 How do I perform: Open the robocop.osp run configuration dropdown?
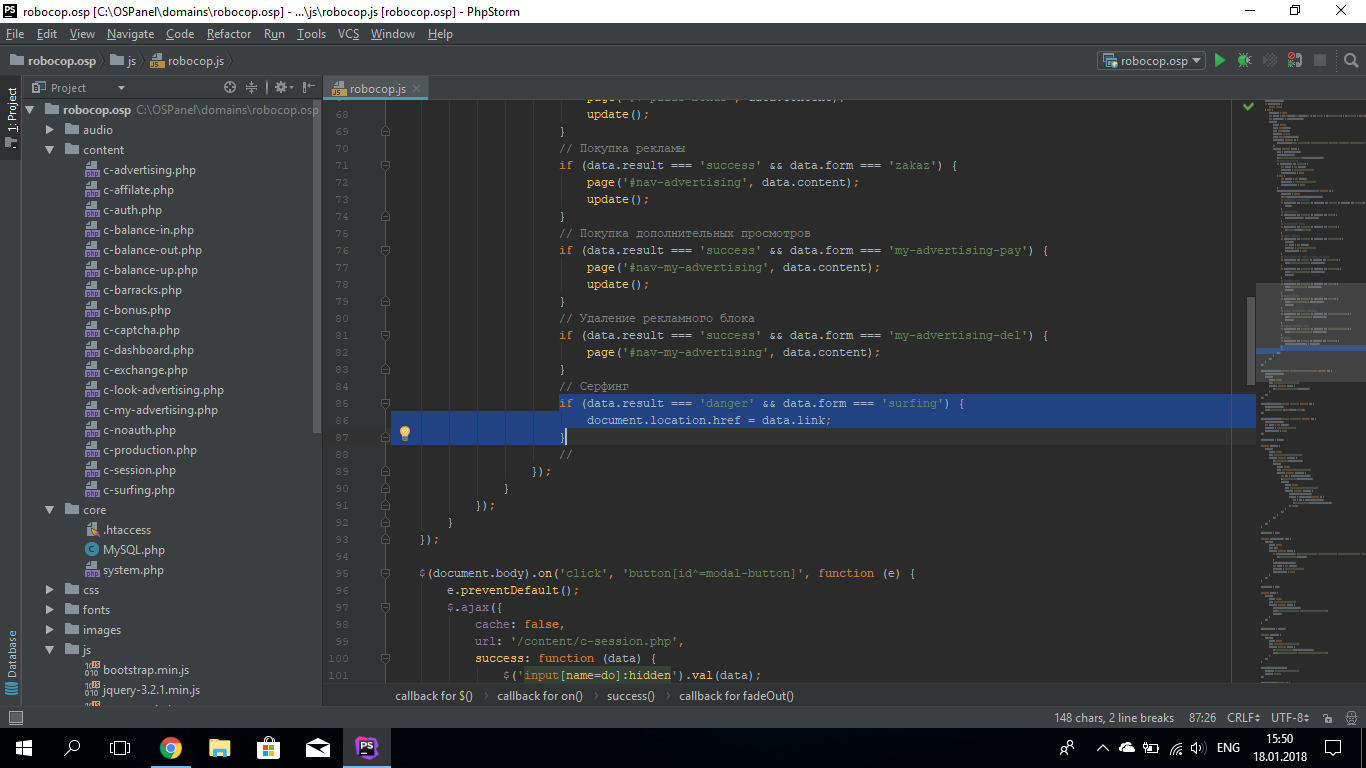[1151, 61]
